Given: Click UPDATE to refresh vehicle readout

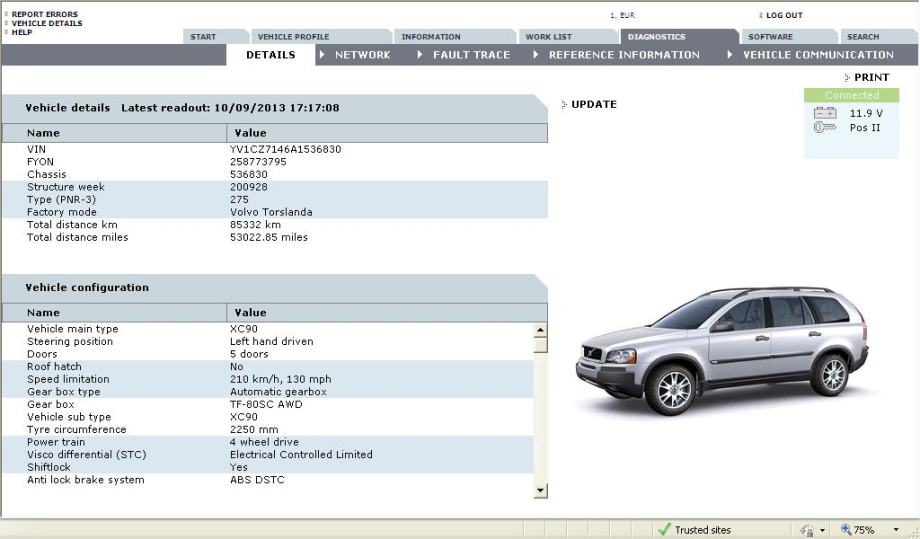Looking at the screenshot, I should click(594, 104).
